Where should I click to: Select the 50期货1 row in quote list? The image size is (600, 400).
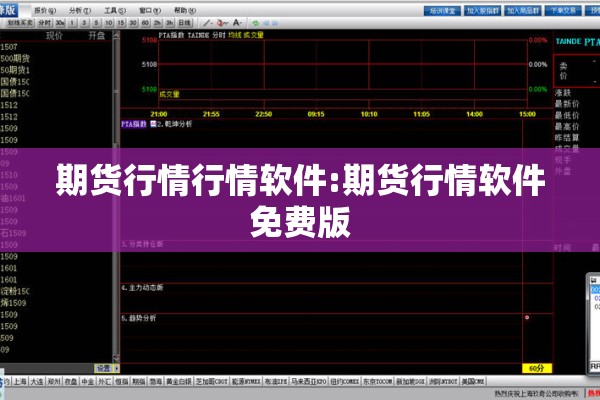(56, 70)
